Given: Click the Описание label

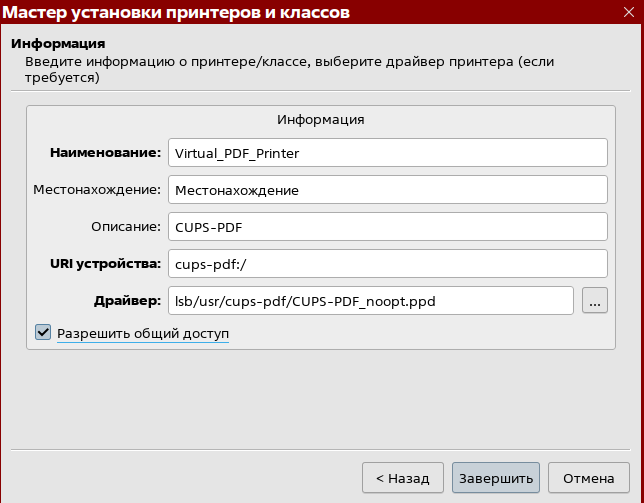Looking at the screenshot, I should coord(126,227).
